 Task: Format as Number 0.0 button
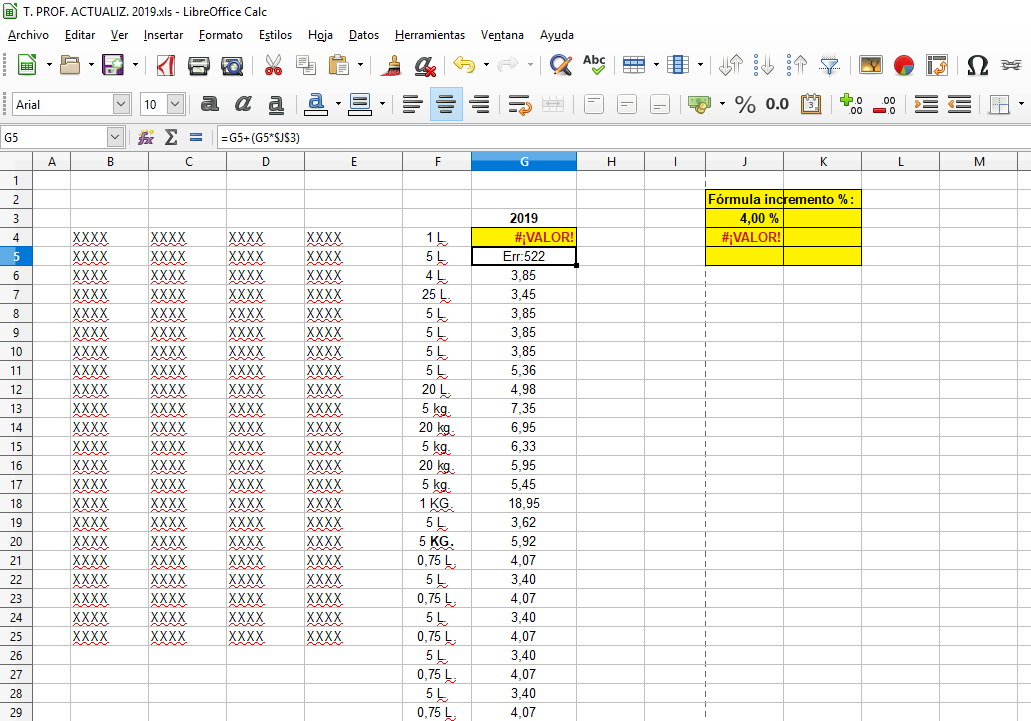pos(777,104)
